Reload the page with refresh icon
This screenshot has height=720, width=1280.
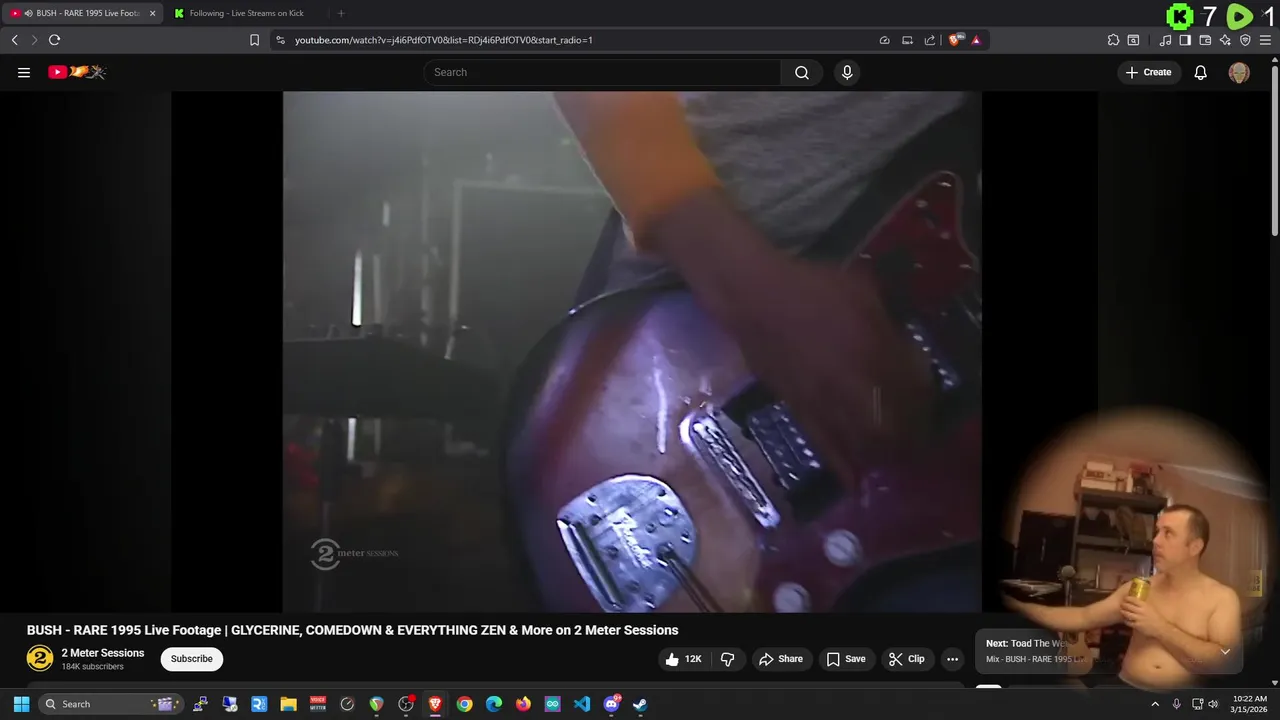[x=54, y=40]
